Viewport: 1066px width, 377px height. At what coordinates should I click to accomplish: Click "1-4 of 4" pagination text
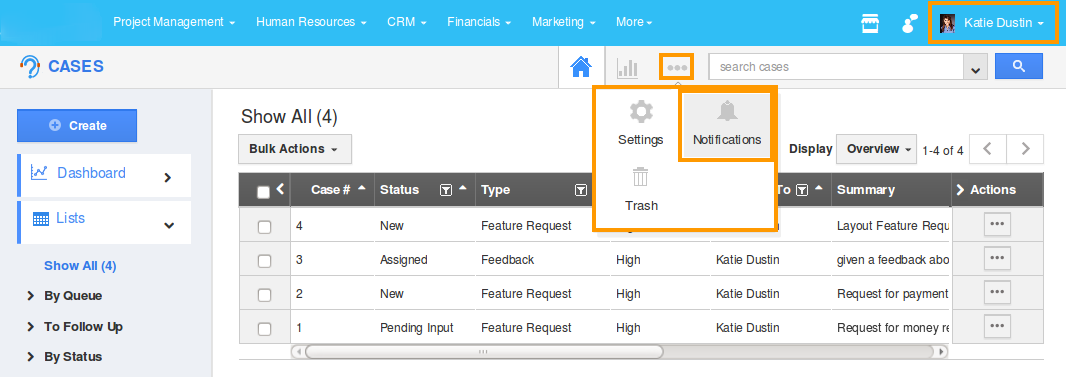942,151
